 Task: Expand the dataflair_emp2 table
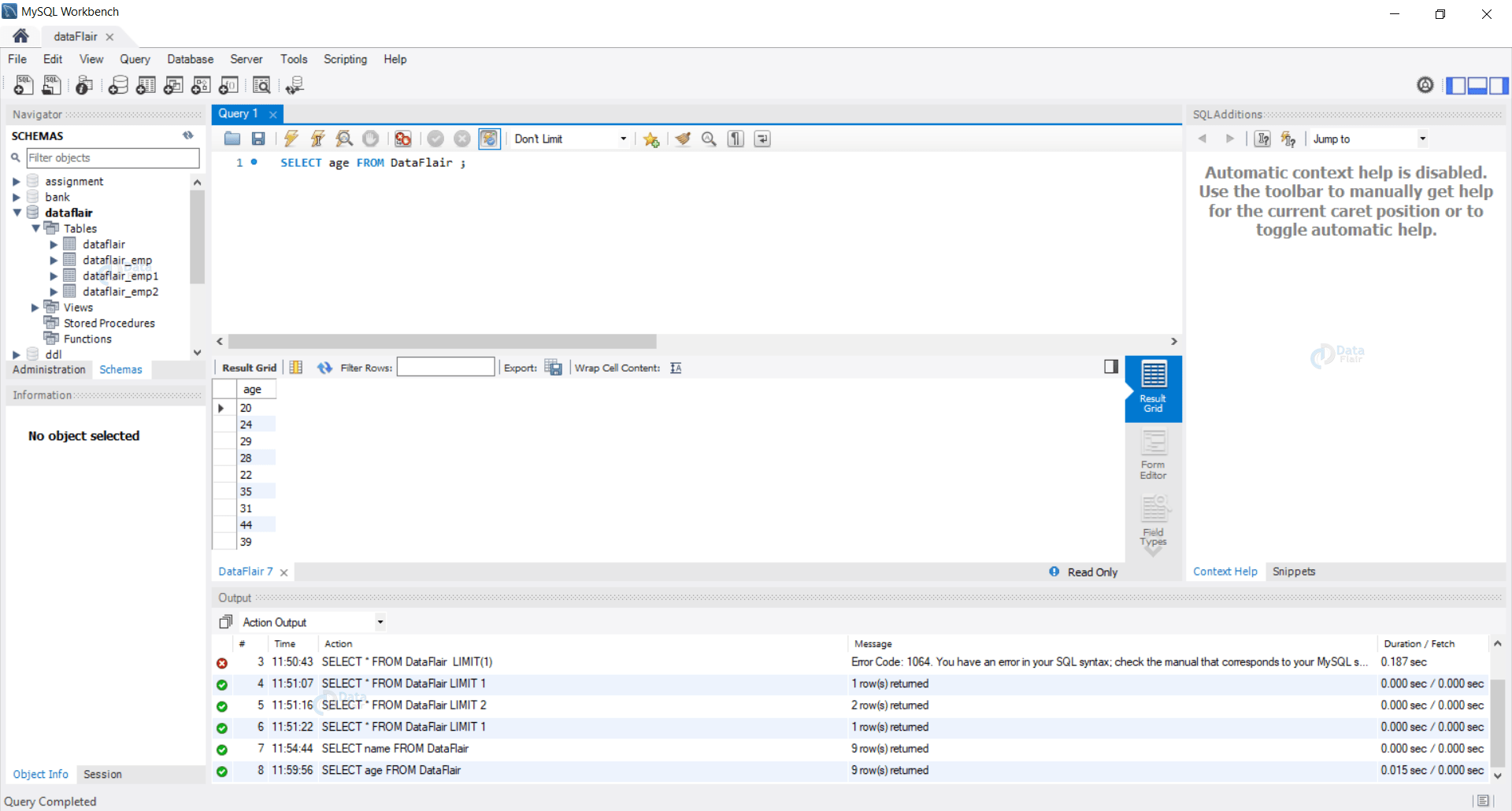tap(54, 291)
